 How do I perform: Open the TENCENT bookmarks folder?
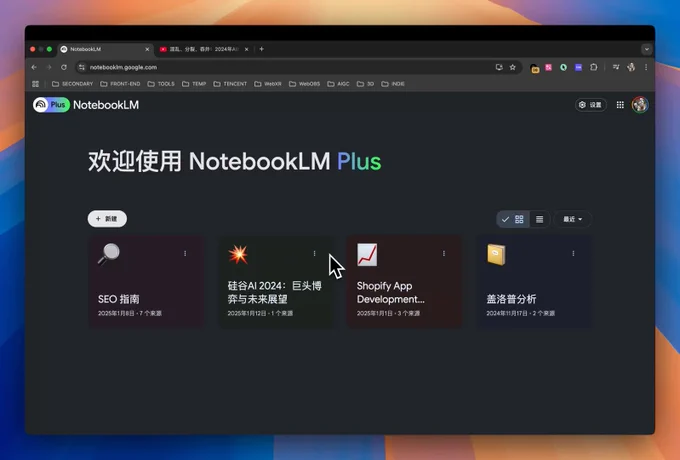click(230, 84)
